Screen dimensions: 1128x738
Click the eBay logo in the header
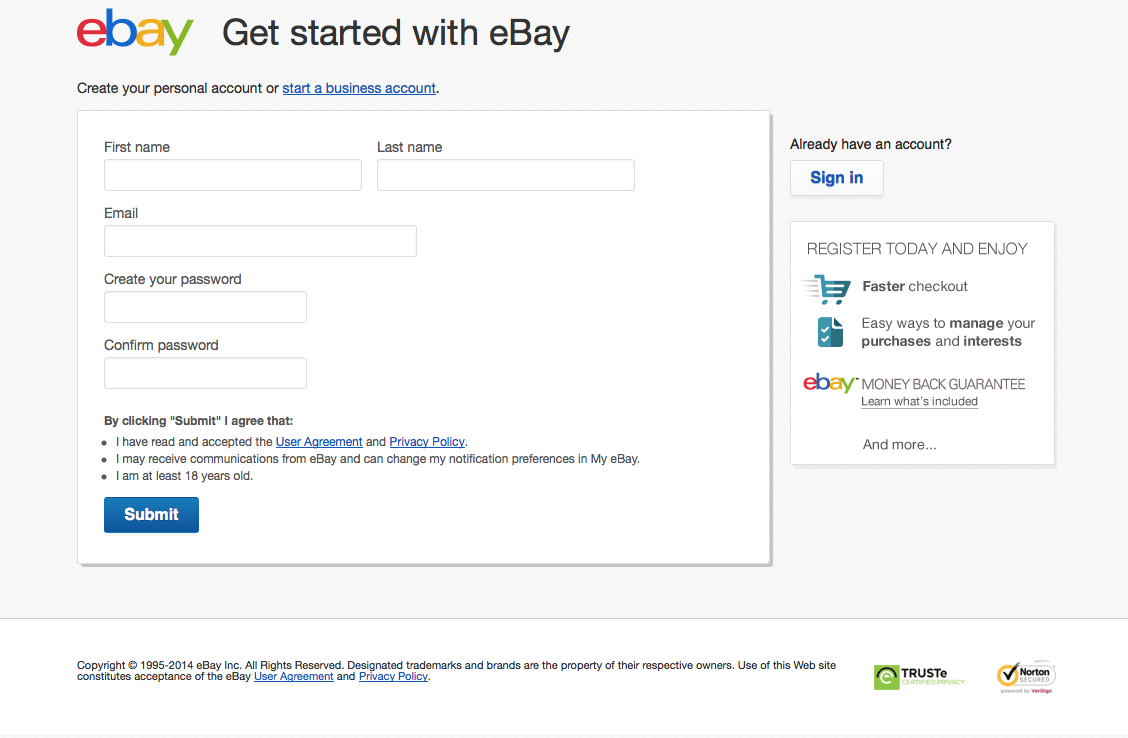tap(135, 32)
